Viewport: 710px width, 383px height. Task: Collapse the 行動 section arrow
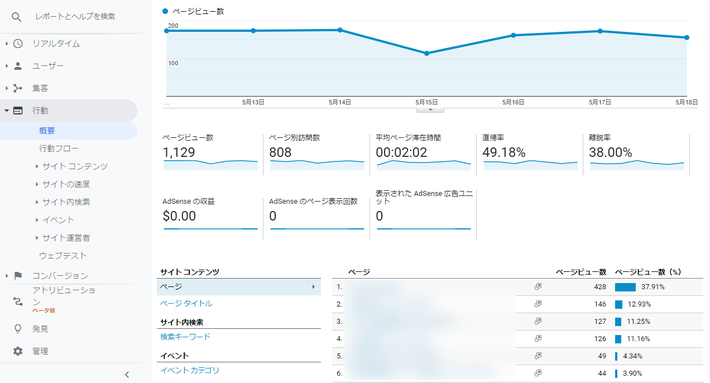pos(6,110)
